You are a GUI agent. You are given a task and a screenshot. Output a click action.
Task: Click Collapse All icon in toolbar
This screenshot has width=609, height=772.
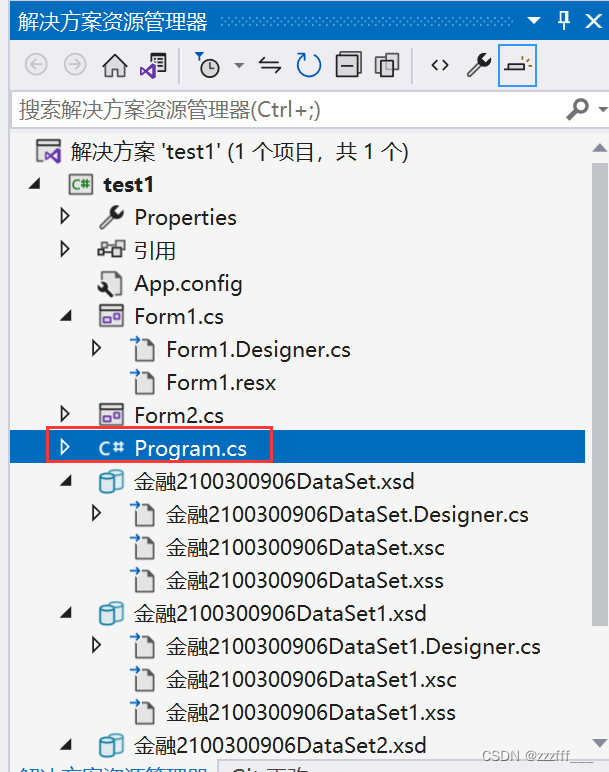pyautogui.click(x=348, y=65)
